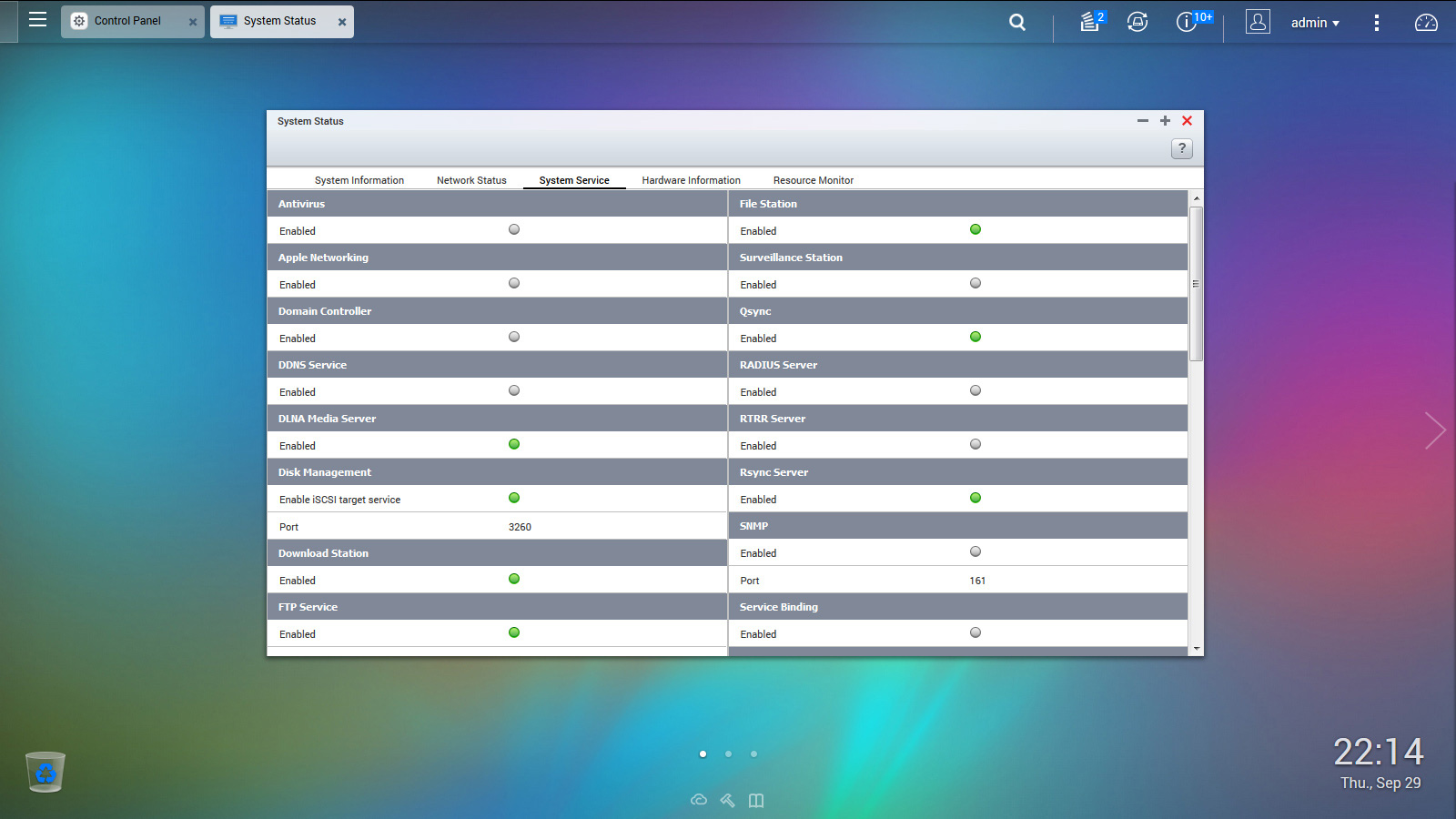This screenshot has width=1456, height=819.
Task: Click the SNMP section header
Action: pyautogui.click(x=958, y=526)
